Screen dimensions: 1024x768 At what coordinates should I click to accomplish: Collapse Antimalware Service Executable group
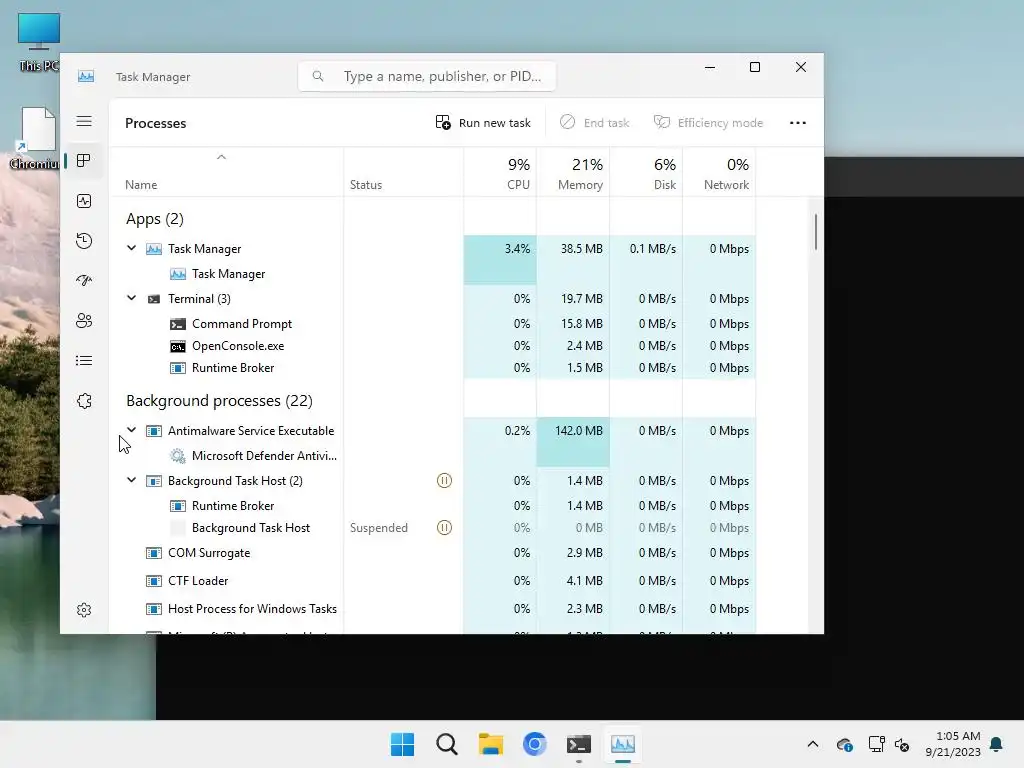pyautogui.click(x=131, y=430)
